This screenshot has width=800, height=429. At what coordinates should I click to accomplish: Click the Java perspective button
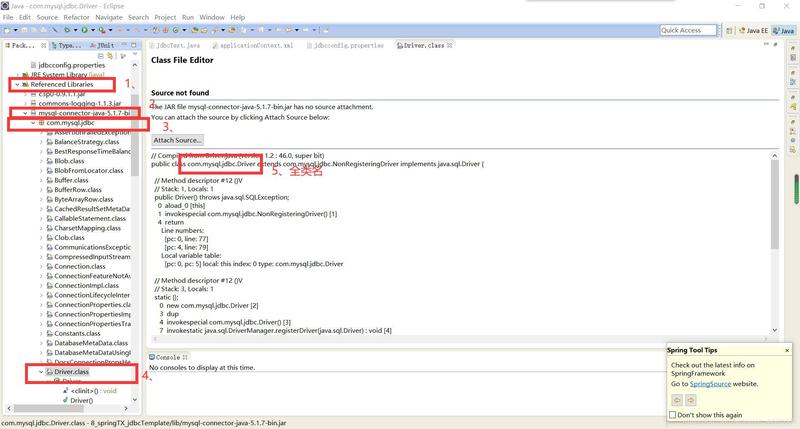tap(784, 31)
